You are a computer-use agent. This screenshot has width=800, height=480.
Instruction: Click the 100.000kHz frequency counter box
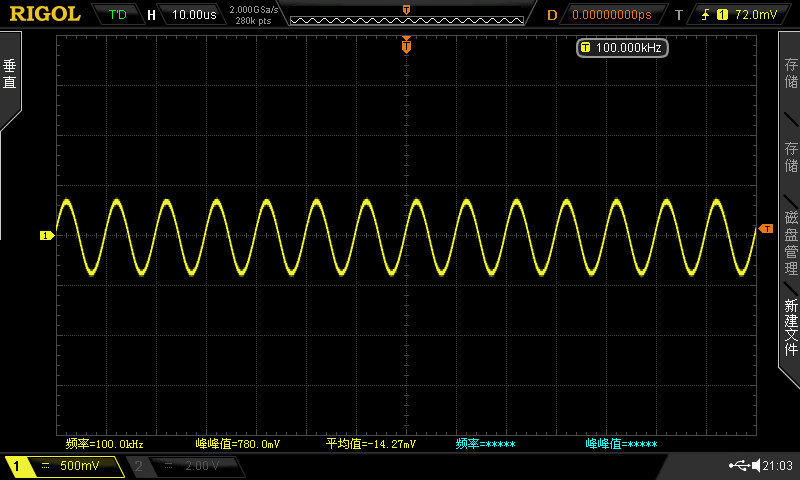622,48
